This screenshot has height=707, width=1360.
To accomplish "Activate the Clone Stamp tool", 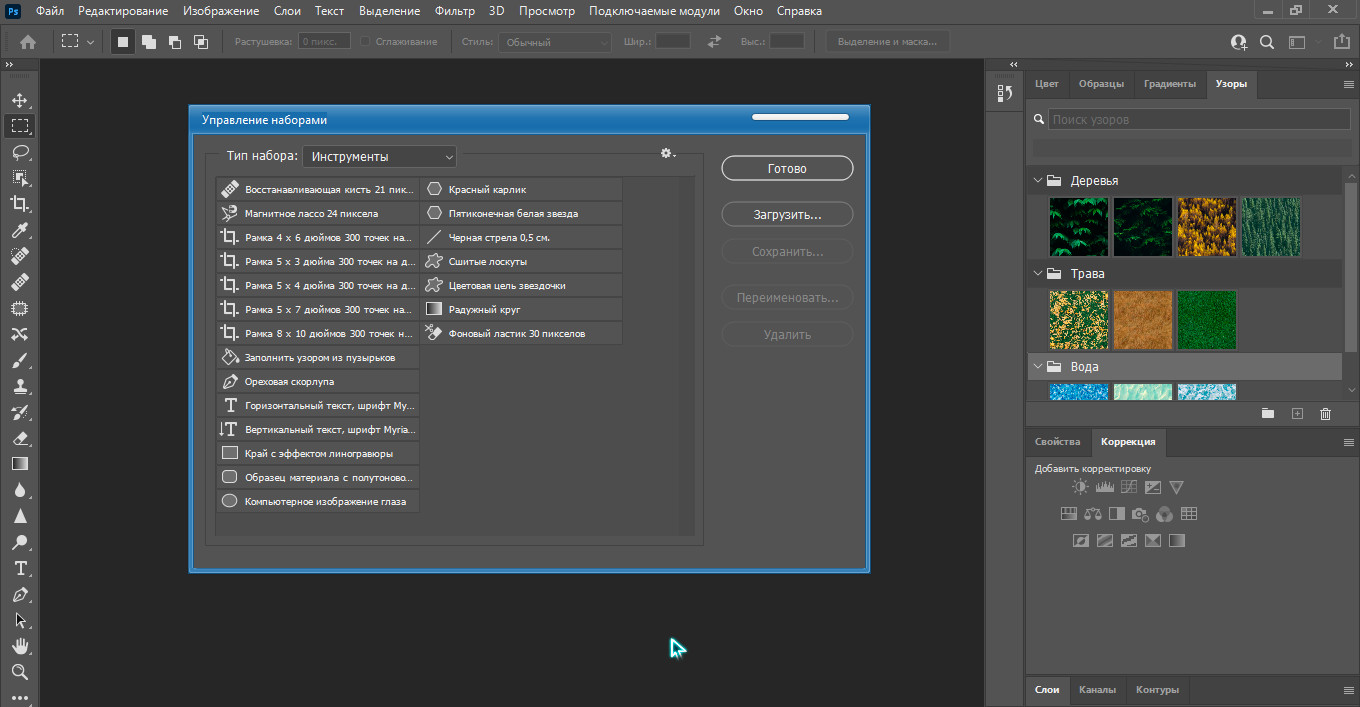I will point(20,387).
